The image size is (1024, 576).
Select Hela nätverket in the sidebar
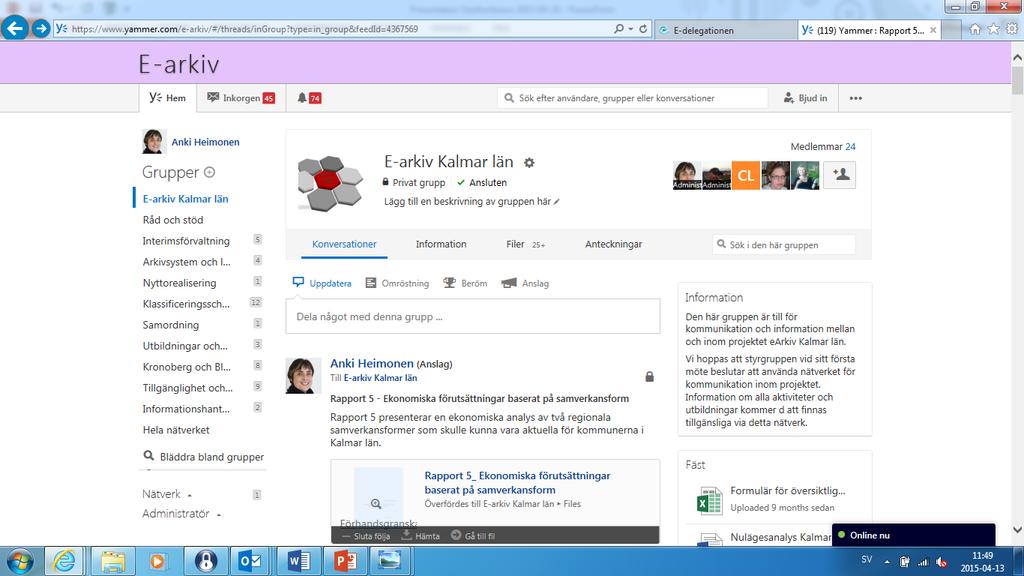click(176, 430)
